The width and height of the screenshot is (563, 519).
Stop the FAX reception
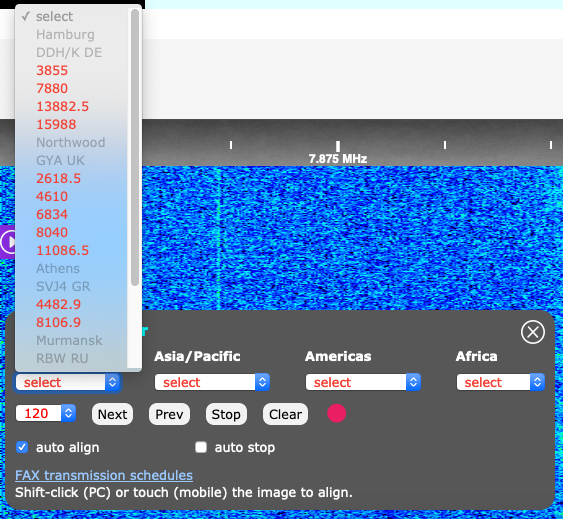[x=226, y=414]
